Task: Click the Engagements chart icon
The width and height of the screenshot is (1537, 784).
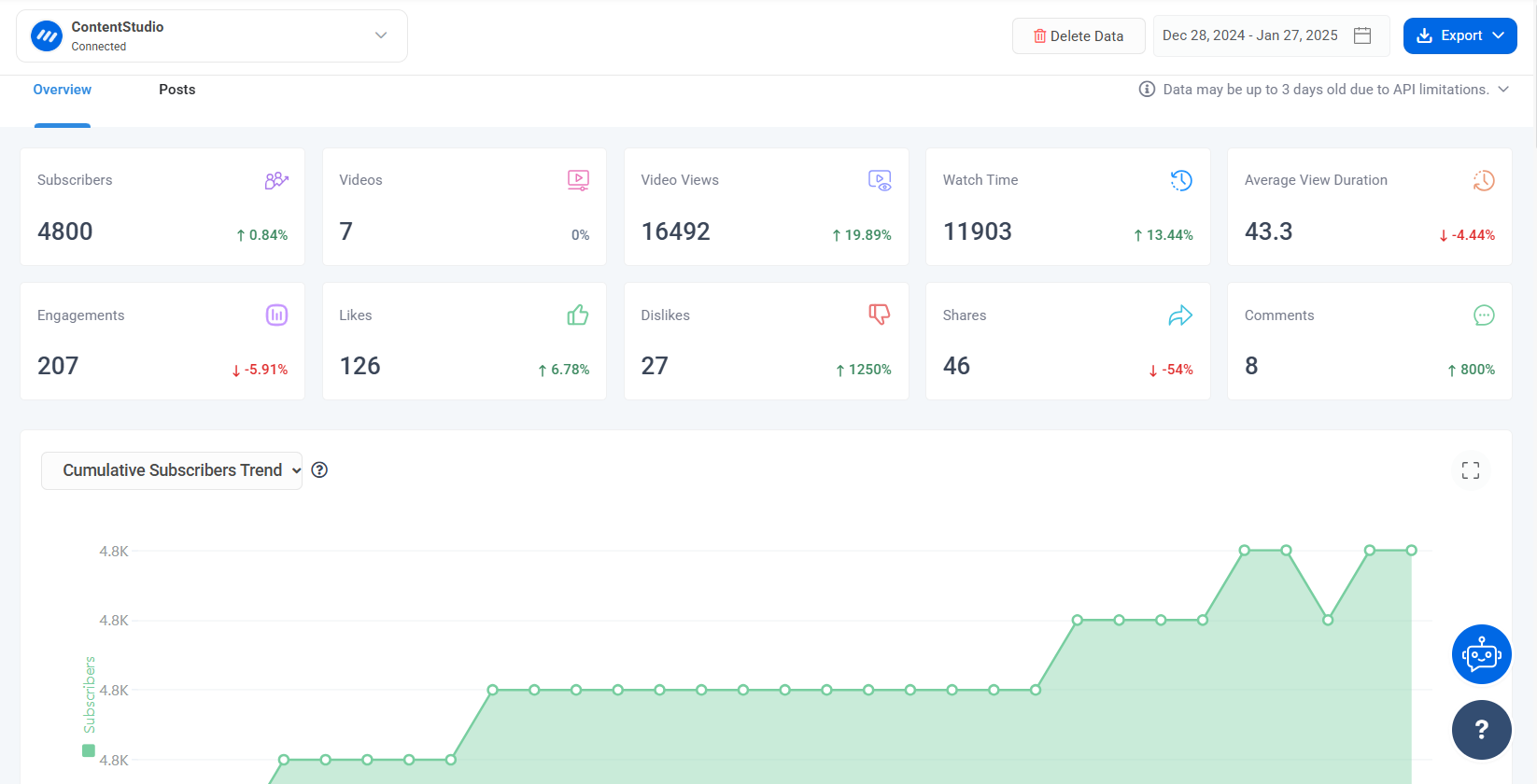Action: 276,315
